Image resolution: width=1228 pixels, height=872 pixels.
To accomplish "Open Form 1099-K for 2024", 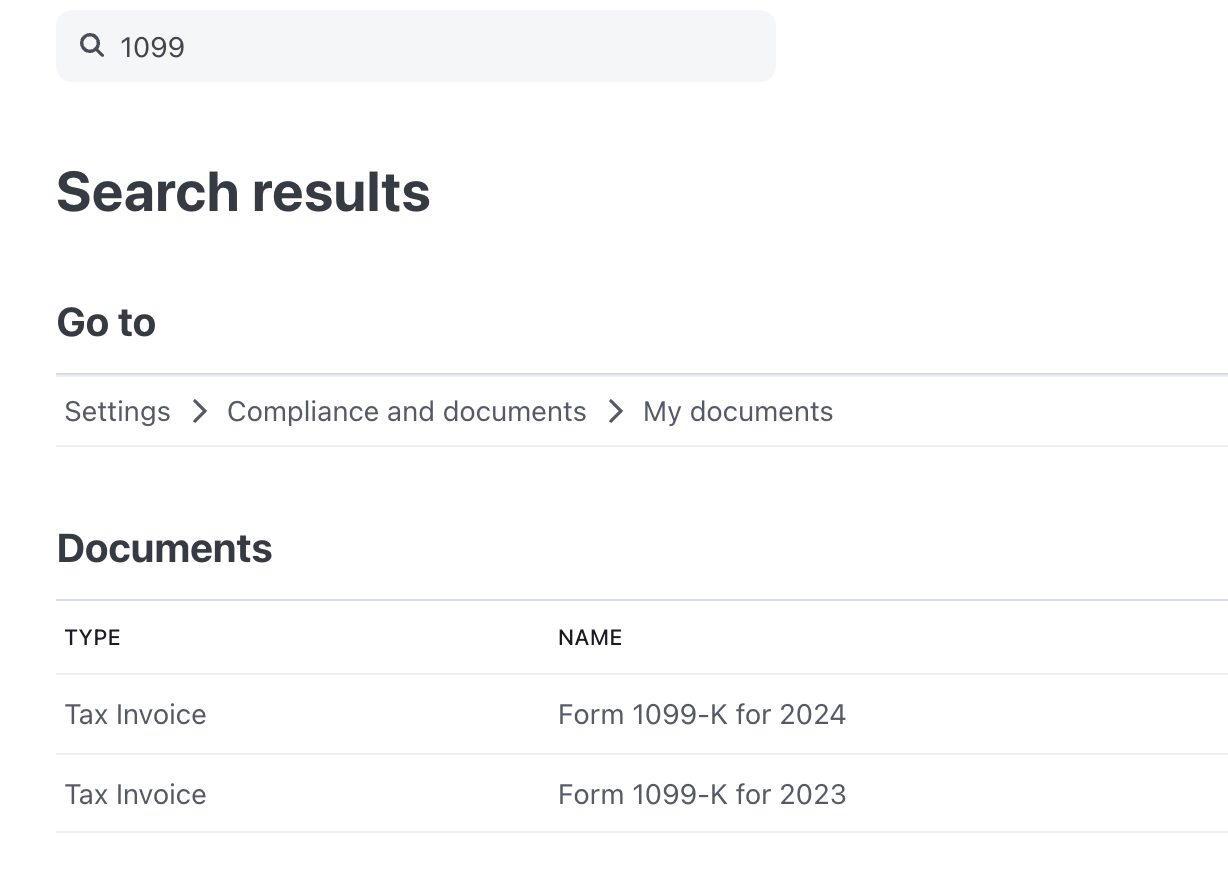I will coord(701,714).
